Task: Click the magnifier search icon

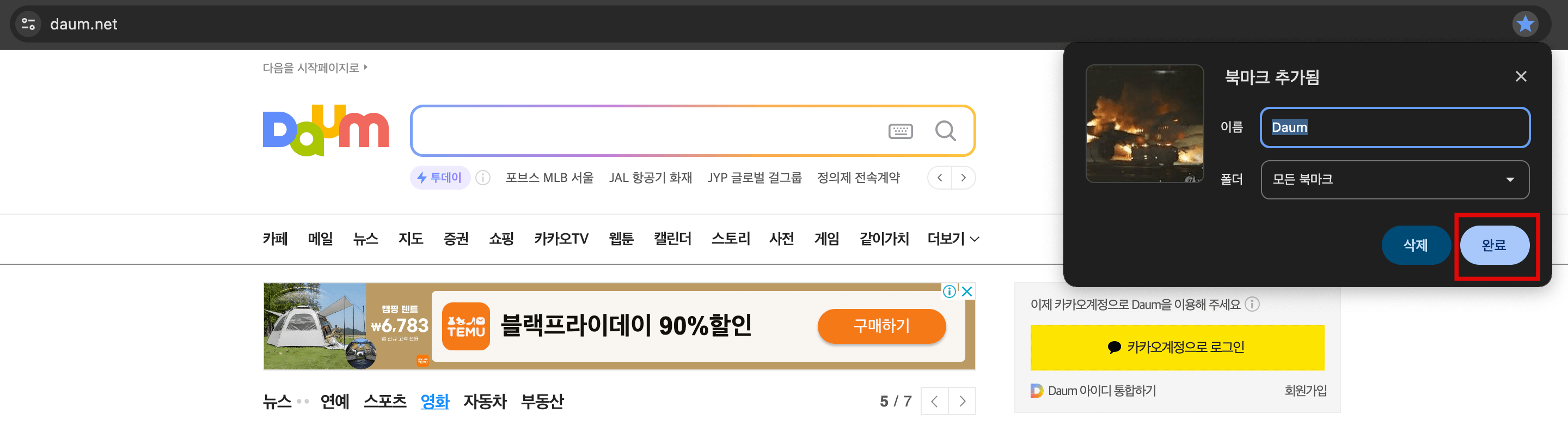Action: pyautogui.click(x=945, y=131)
